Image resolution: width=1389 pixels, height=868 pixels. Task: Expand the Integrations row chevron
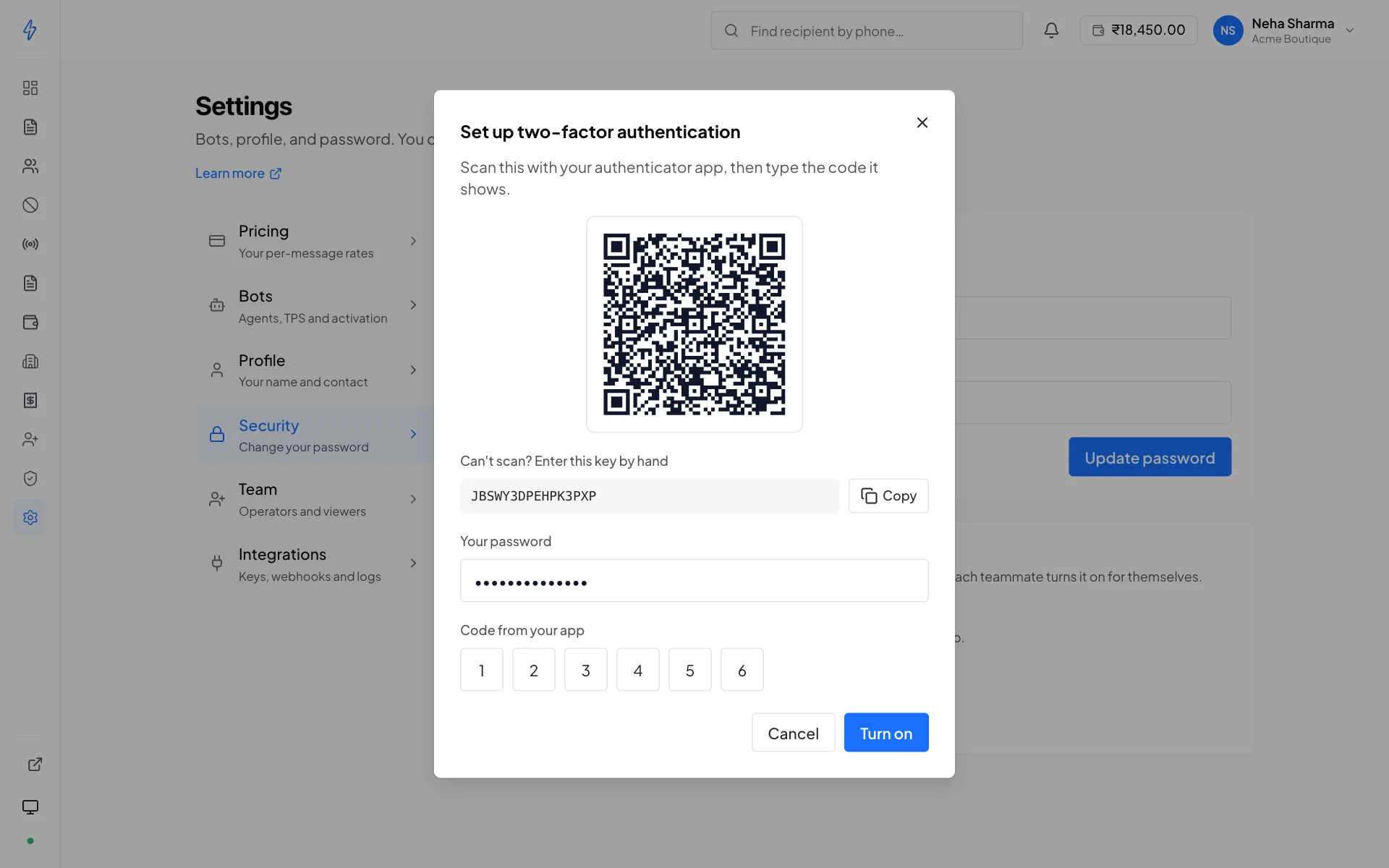point(413,563)
